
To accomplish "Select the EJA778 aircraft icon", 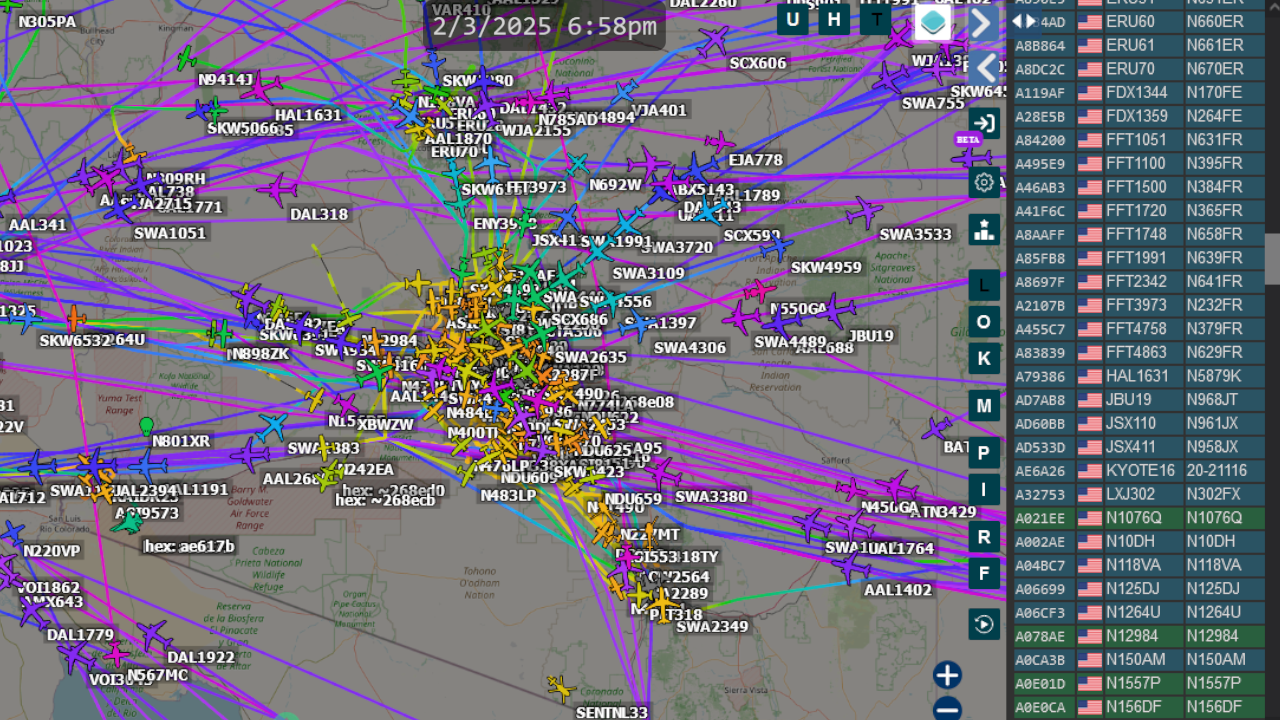I will pyautogui.click(x=719, y=143).
